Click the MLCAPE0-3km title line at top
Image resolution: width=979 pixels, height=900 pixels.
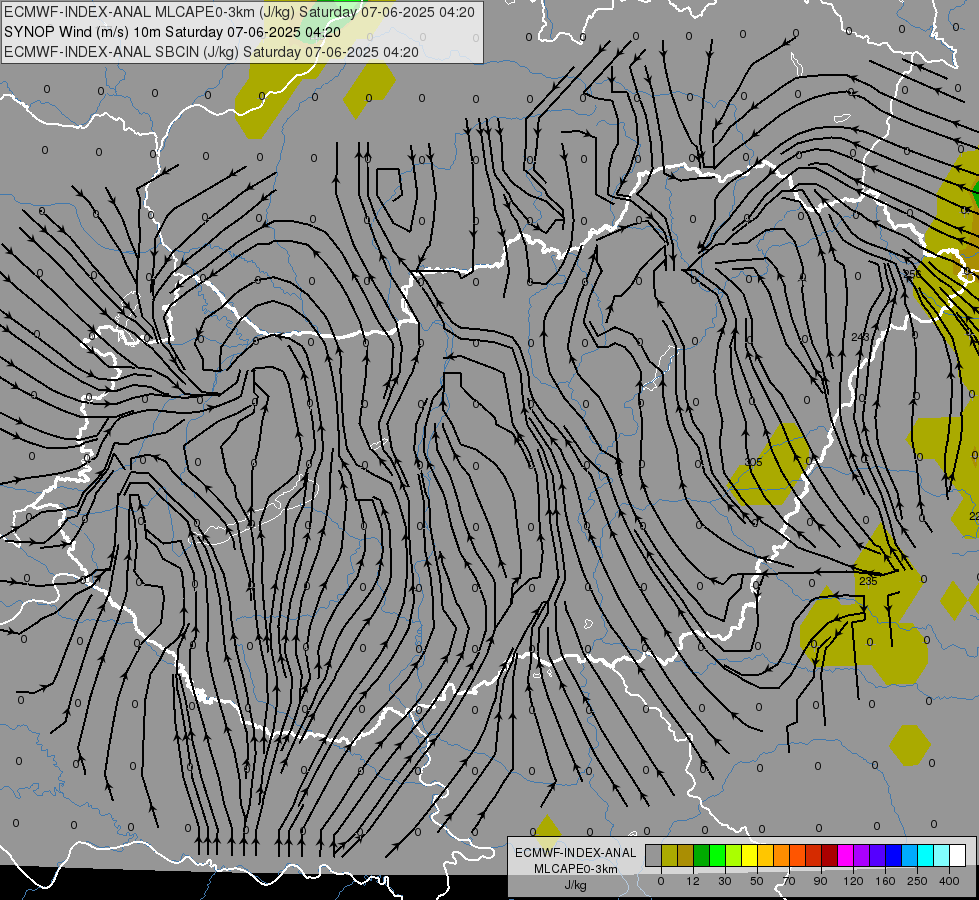click(239, 12)
